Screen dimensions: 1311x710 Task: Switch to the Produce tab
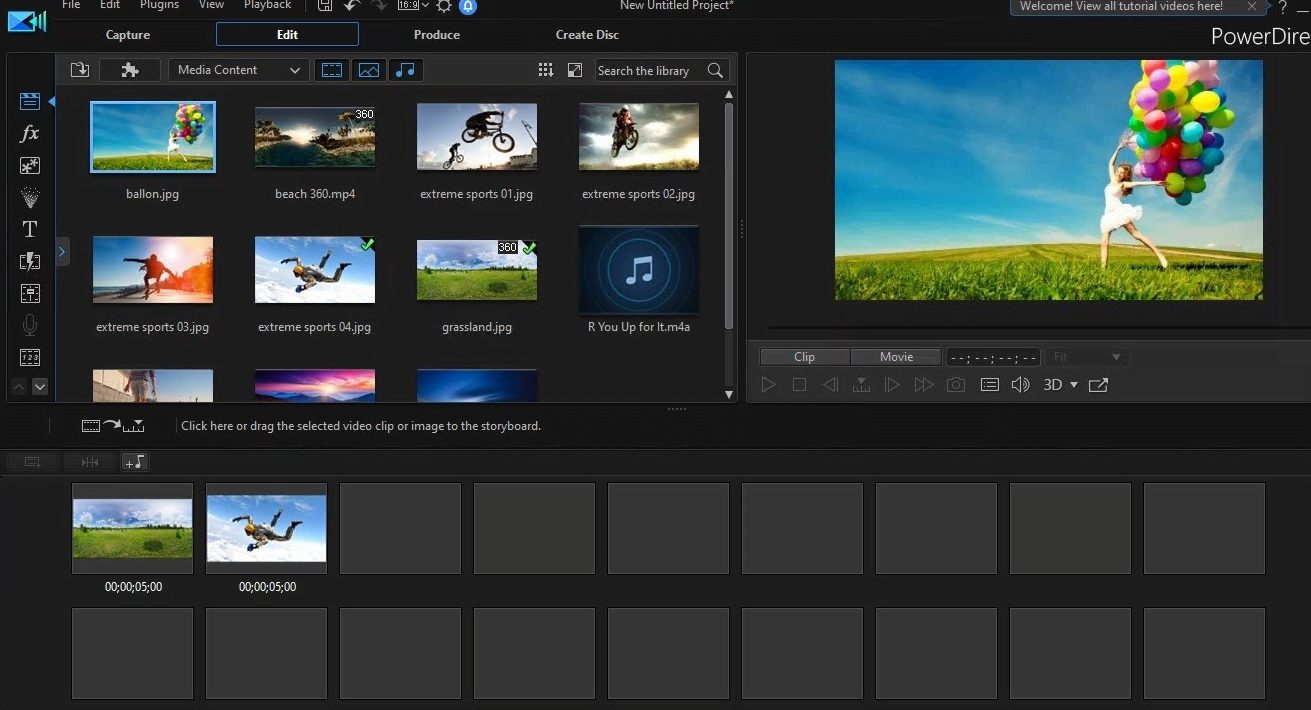click(x=437, y=34)
